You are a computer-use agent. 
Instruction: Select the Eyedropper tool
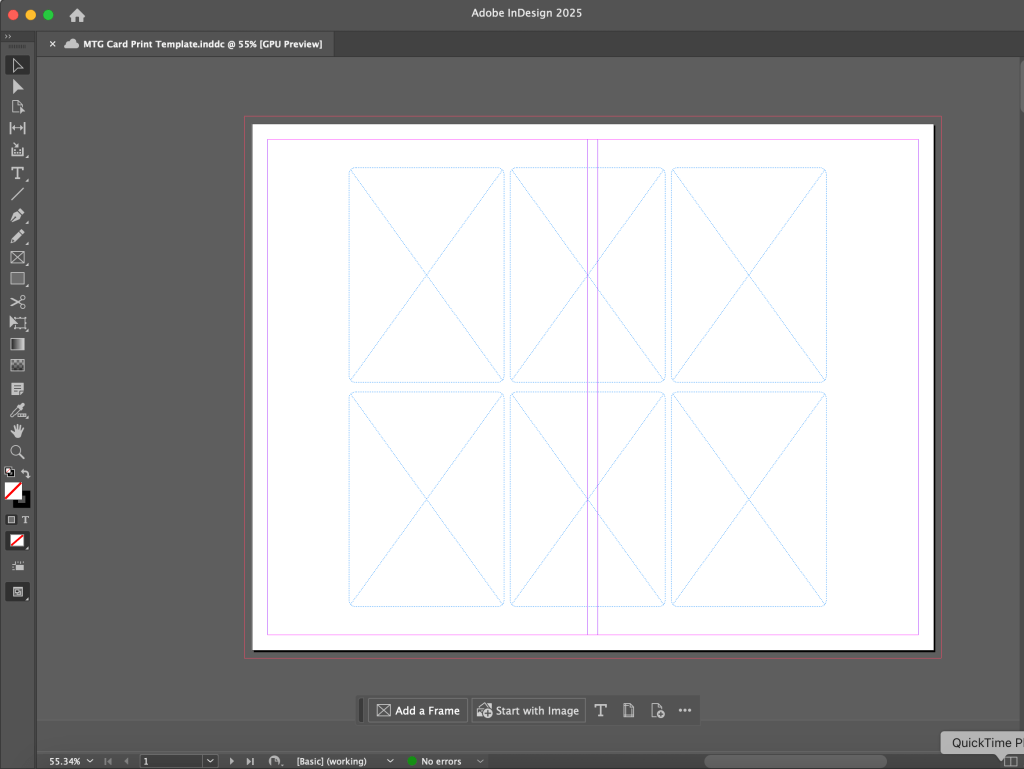[17, 410]
